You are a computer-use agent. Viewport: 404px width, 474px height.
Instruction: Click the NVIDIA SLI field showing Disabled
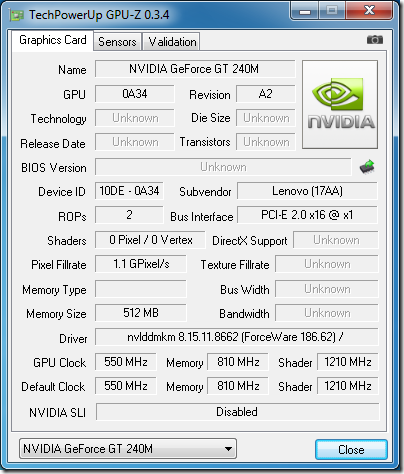(x=237, y=412)
